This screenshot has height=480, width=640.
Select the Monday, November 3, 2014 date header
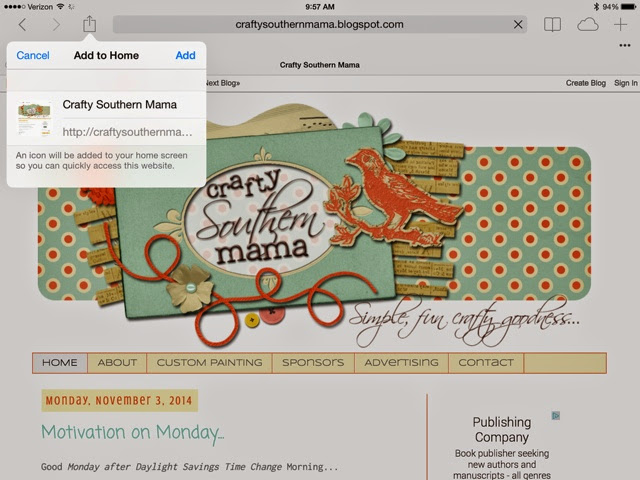click(x=119, y=400)
